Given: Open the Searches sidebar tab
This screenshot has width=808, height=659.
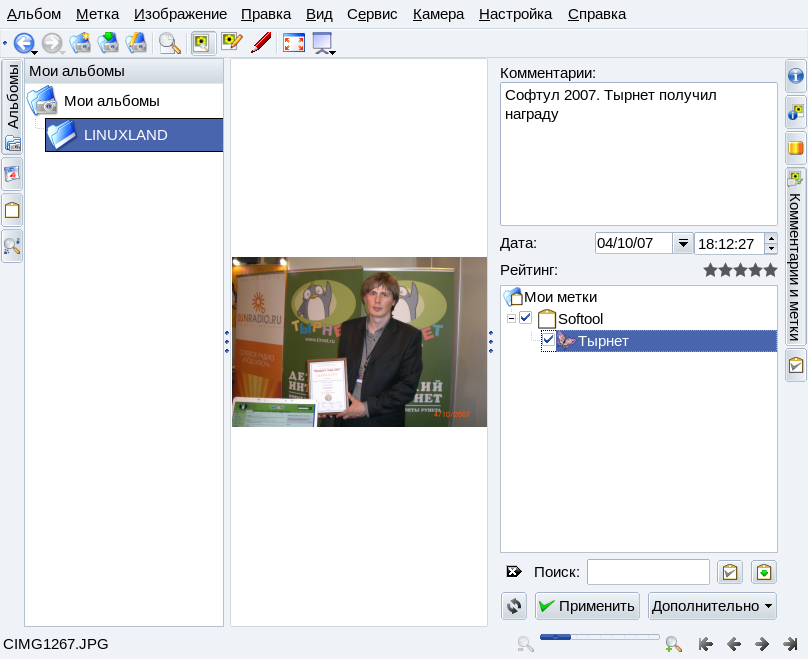Looking at the screenshot, I should pos(13,245).
